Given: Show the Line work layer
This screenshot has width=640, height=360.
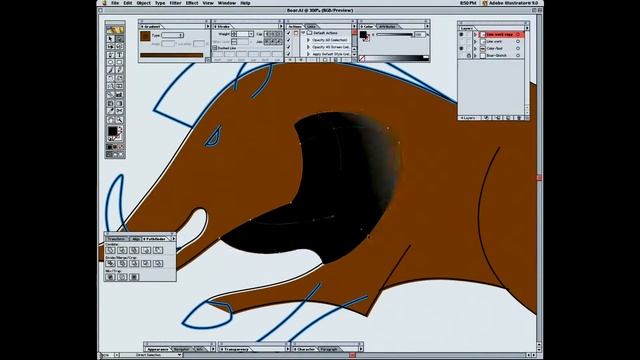Looking at the screenshot, I should click(462, 42).
